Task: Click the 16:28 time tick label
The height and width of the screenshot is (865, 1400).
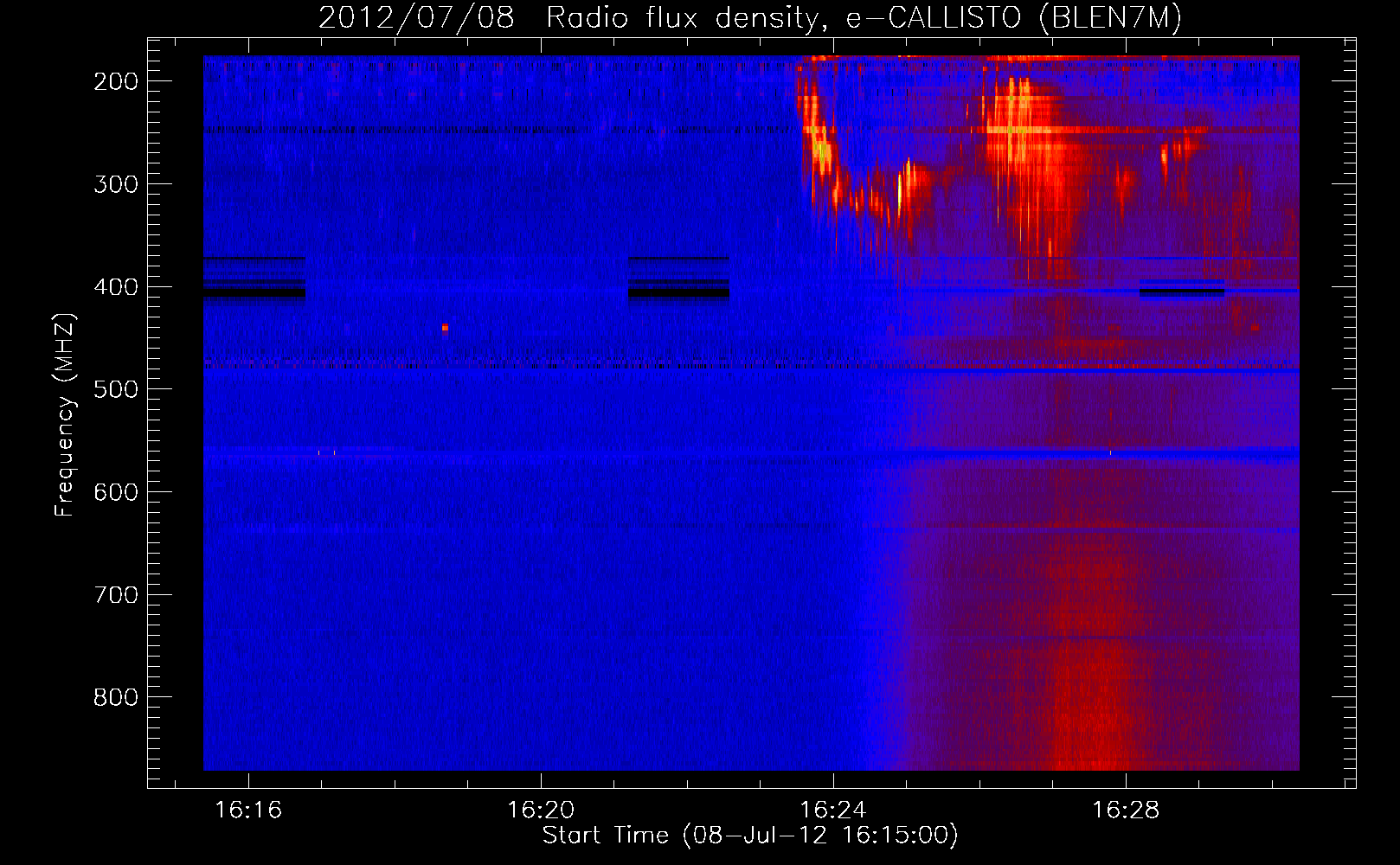Action: coord(1126,810)
